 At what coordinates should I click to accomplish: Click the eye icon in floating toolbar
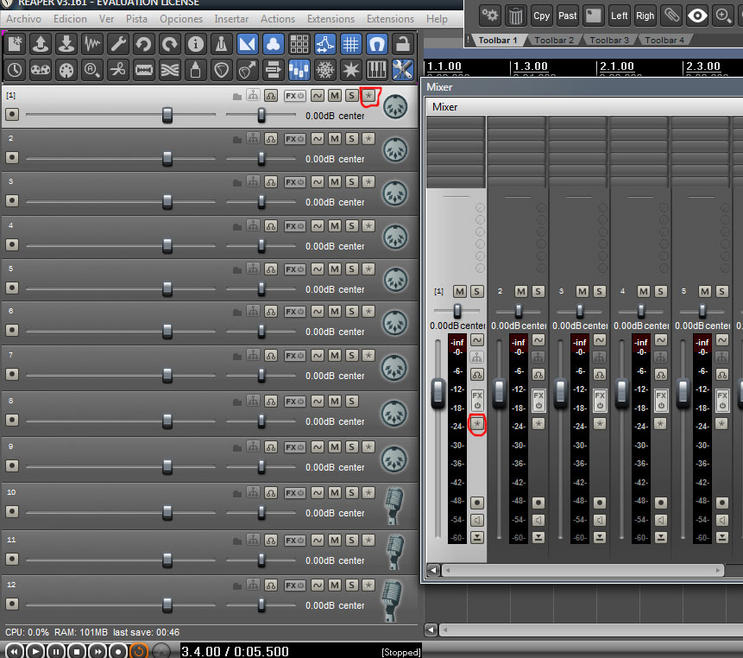pyautogui.click(x=697, y=15)
